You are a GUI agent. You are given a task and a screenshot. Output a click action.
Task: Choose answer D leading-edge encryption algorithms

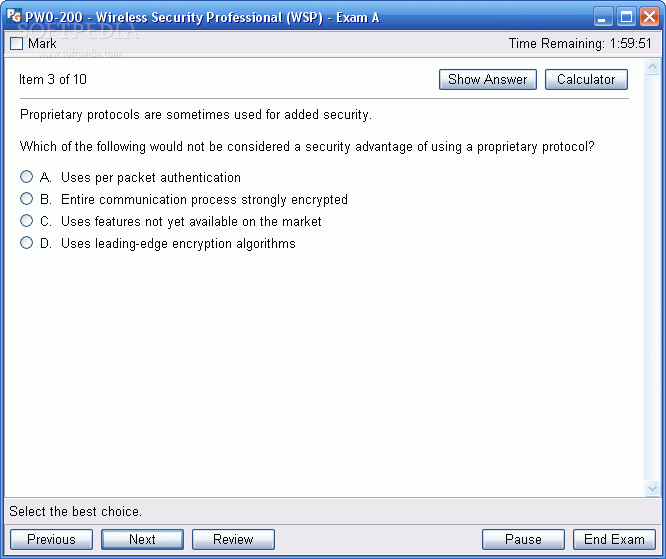tap(26, 243)
